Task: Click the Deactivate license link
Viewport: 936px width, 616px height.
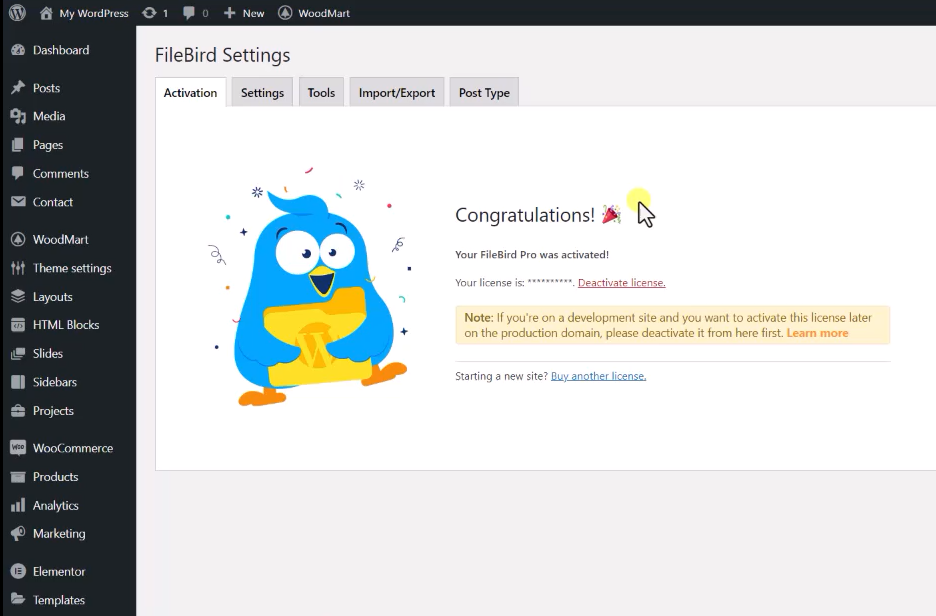Action: click(622, 283)
